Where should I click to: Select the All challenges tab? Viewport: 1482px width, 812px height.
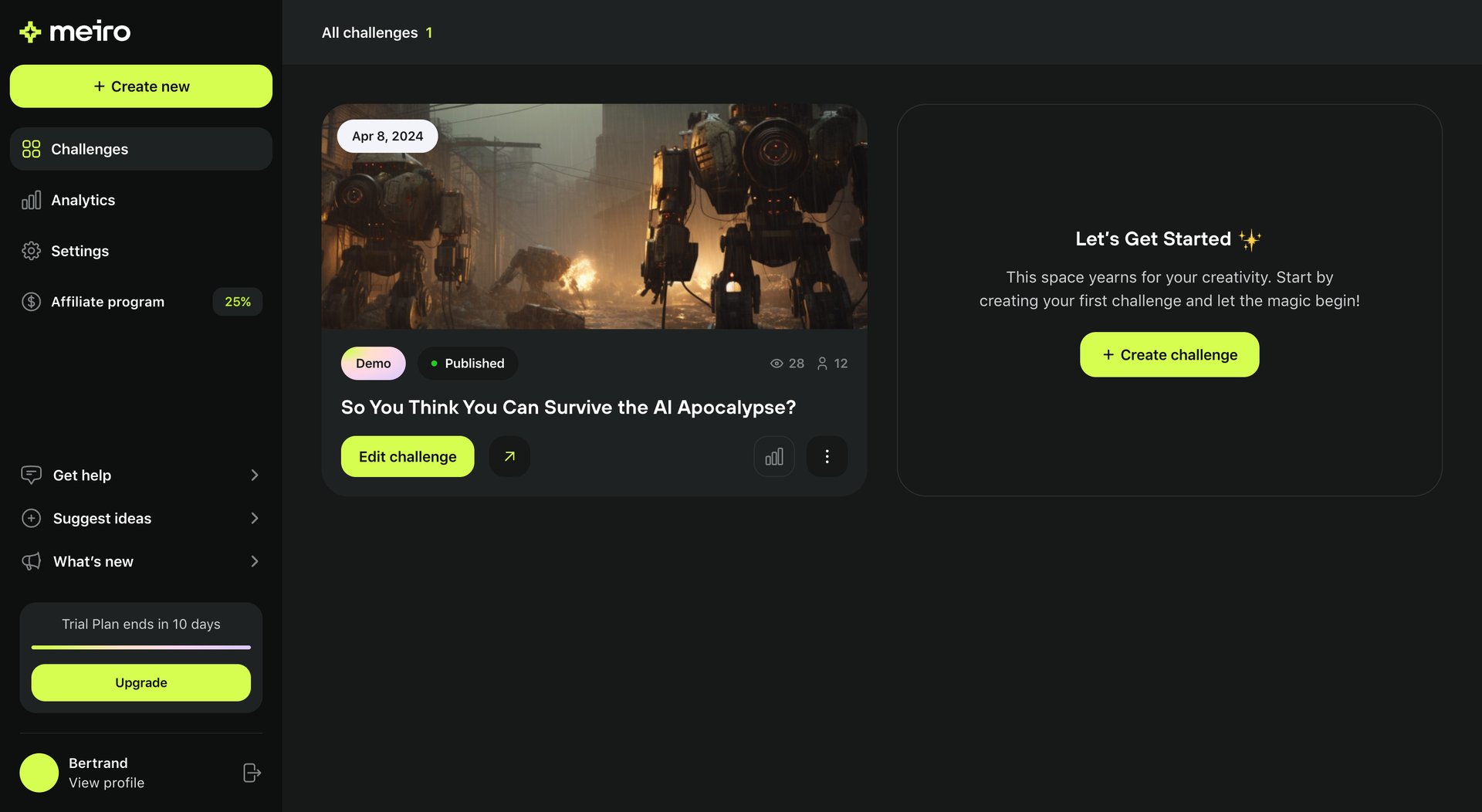point(369,32)
